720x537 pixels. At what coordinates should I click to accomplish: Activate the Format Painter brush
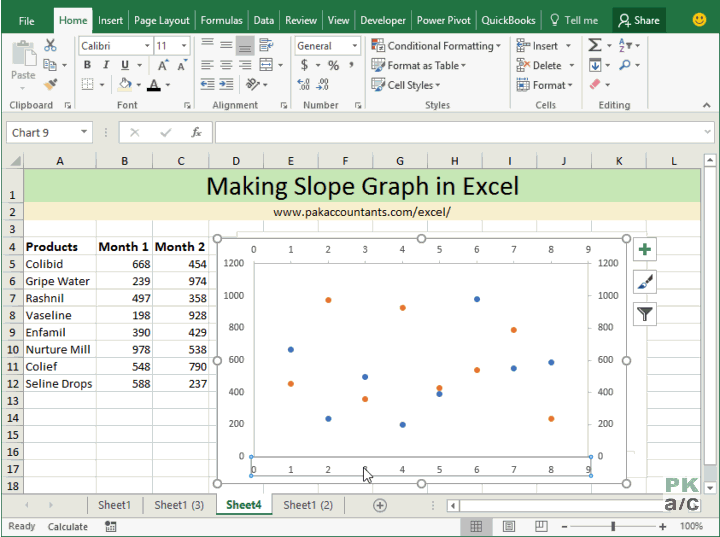51,84
